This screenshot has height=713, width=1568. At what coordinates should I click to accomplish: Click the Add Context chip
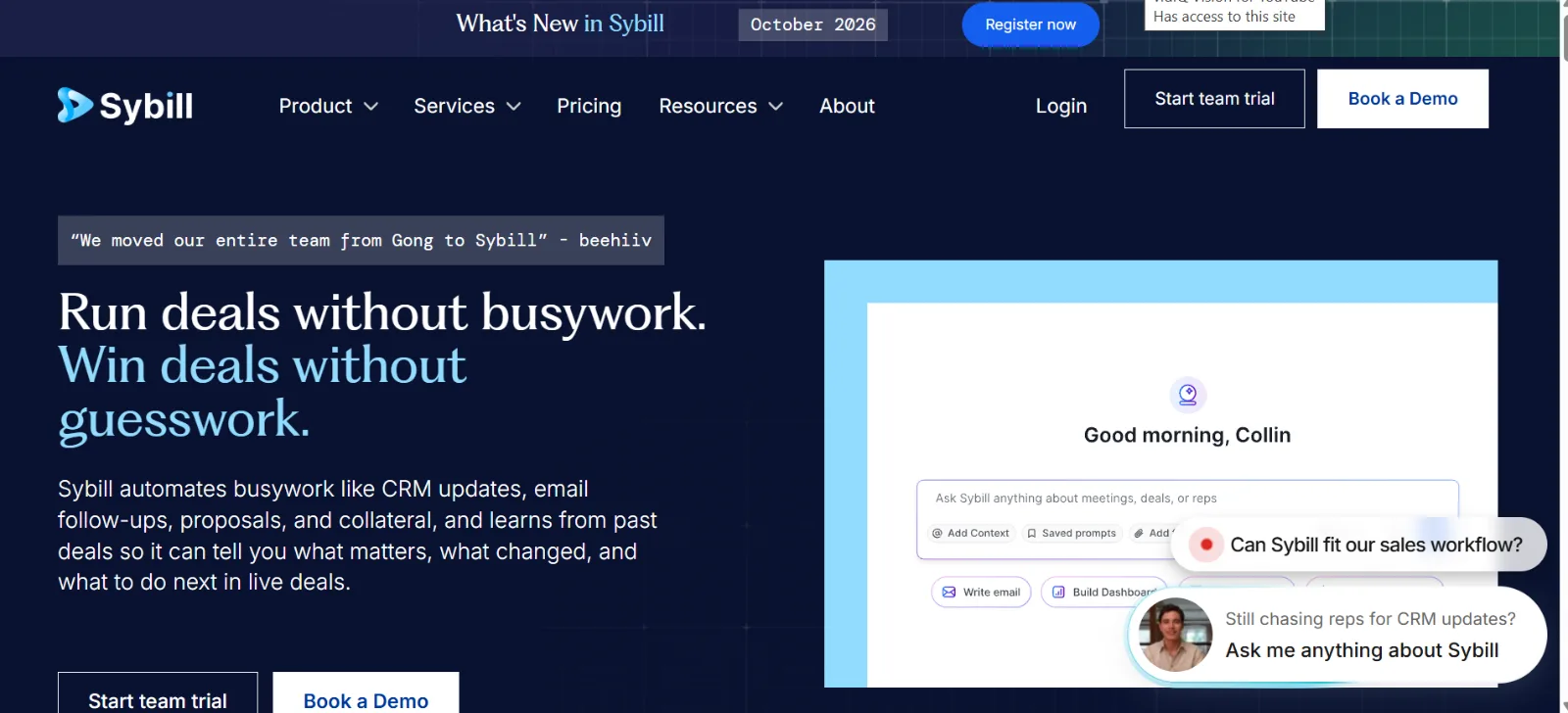(970, 533)
